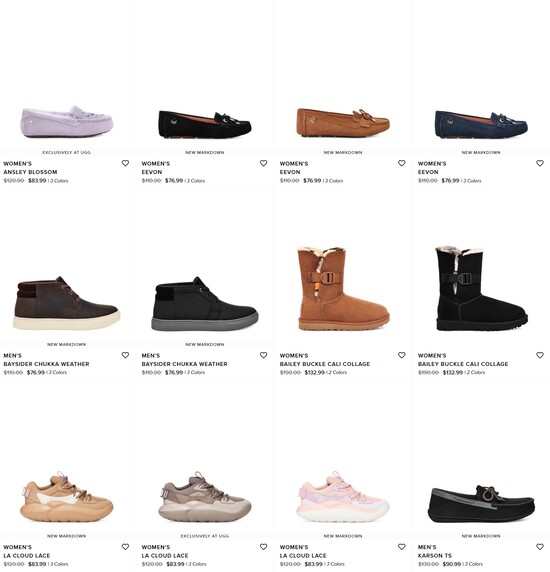
Task: View the chestnut Bailey Buckle boot photo
Action: [x=343, y=289]
